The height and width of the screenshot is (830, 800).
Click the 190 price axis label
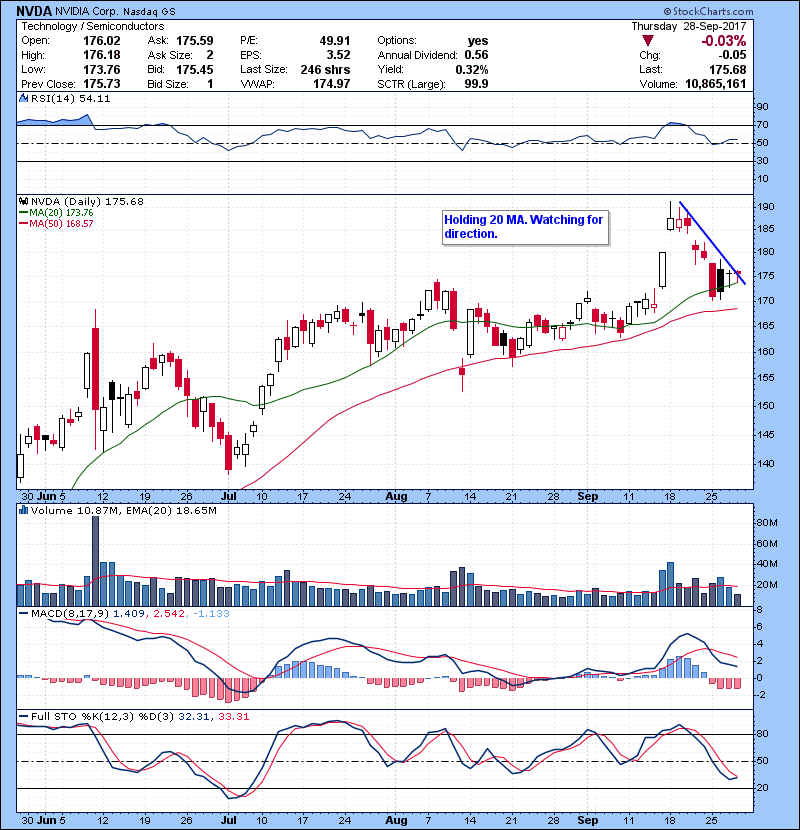(x=765, y=206)
